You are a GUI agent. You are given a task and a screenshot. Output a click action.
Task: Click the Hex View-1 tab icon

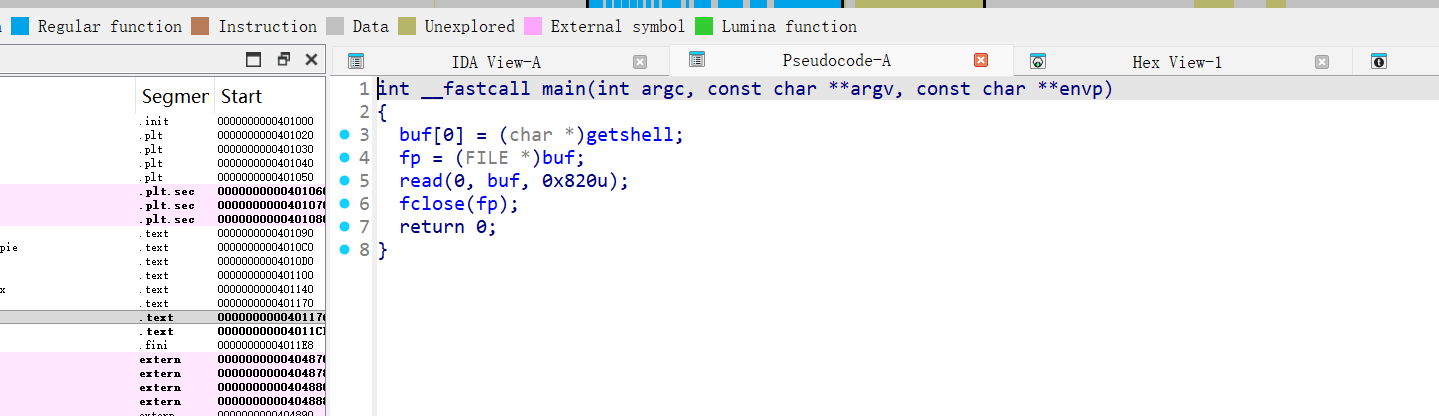tap(1038, 62)
